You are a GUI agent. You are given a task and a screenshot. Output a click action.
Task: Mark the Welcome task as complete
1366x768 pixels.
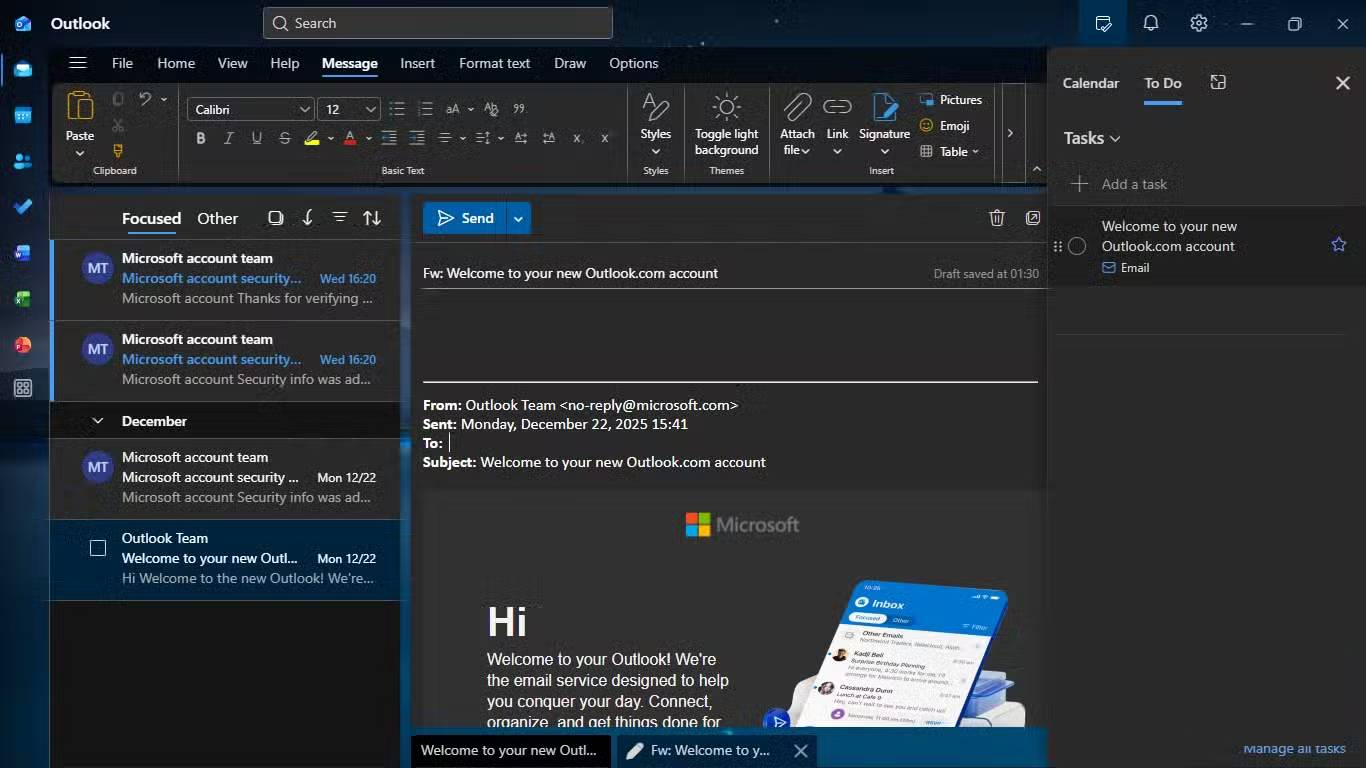[x=1077, y=246]
